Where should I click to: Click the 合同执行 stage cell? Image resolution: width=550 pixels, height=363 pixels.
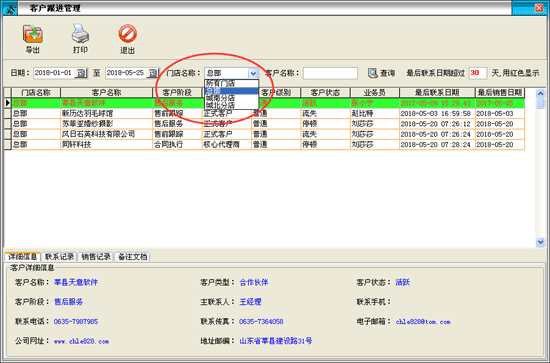tap(177, 144)
